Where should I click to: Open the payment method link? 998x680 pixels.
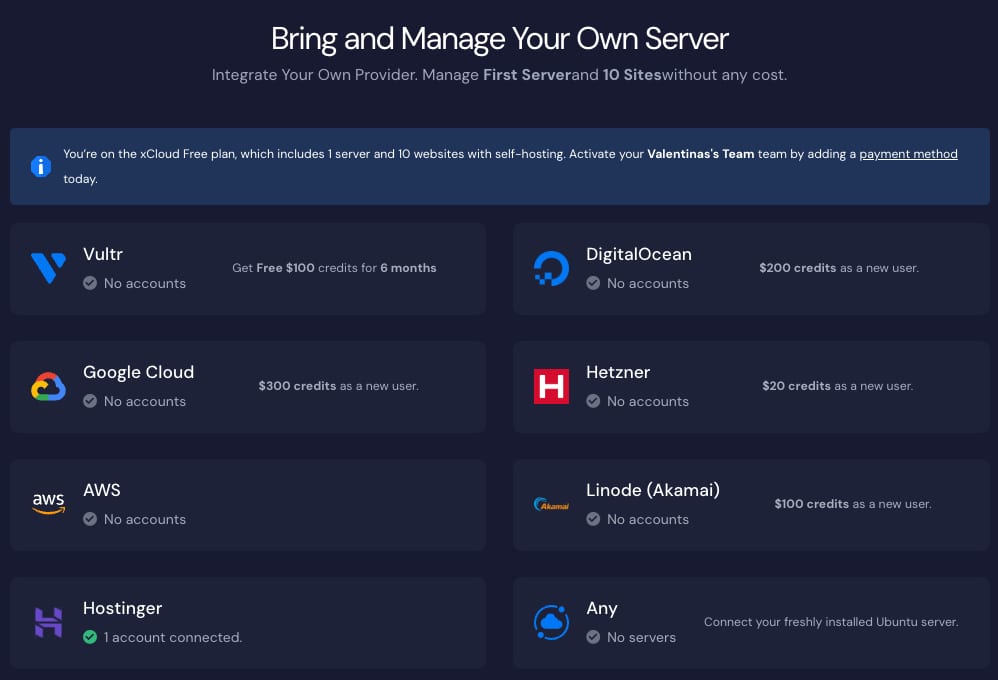point(908,153)
